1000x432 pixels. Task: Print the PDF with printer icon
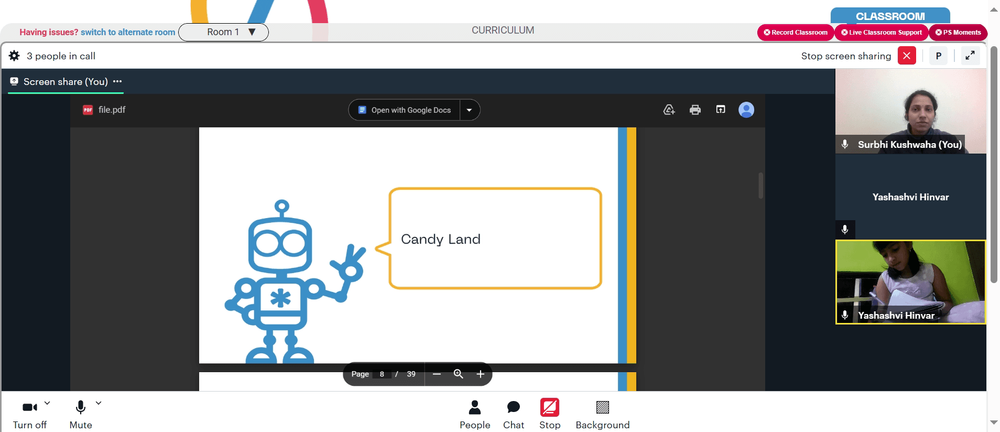[695, 110]
